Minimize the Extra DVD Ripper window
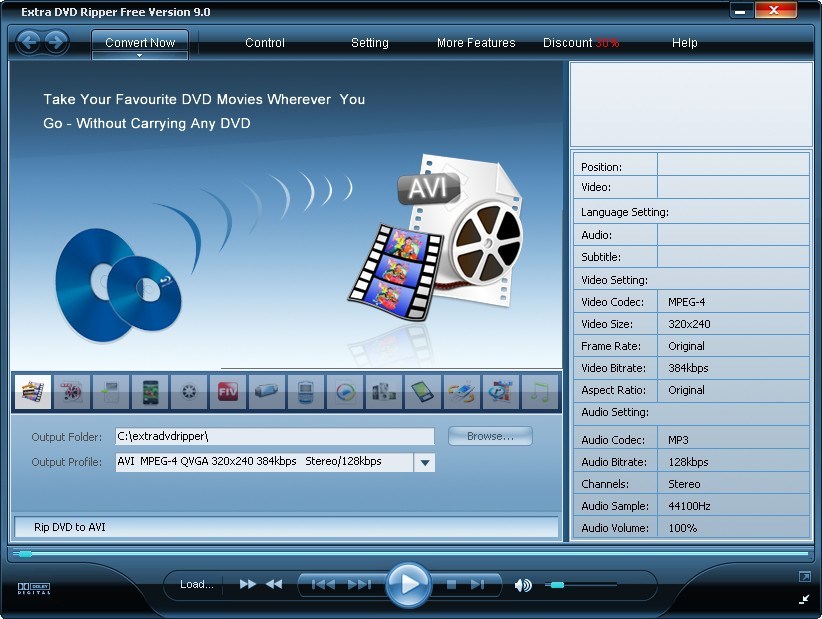The height and width of the screenshot is (619, 822). click(x=740, y=12)
